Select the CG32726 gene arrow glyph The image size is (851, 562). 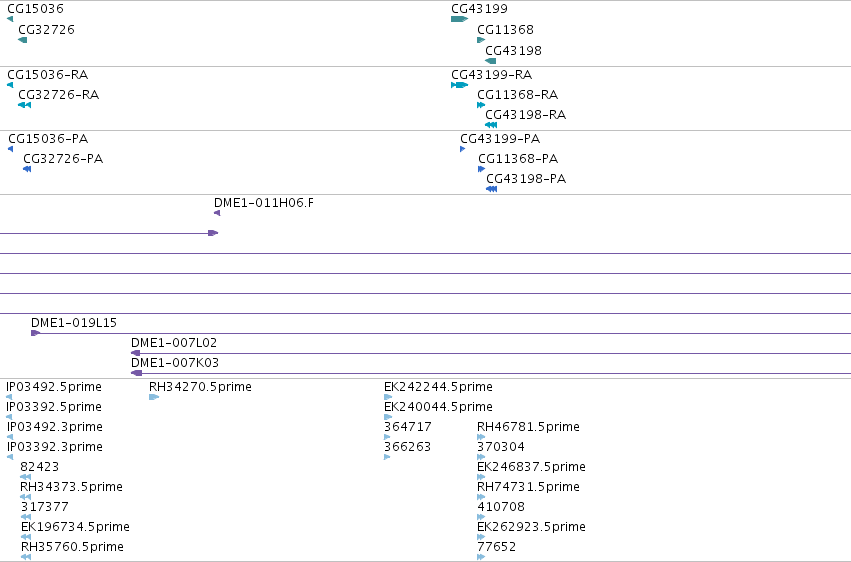[x=22, y=40]
